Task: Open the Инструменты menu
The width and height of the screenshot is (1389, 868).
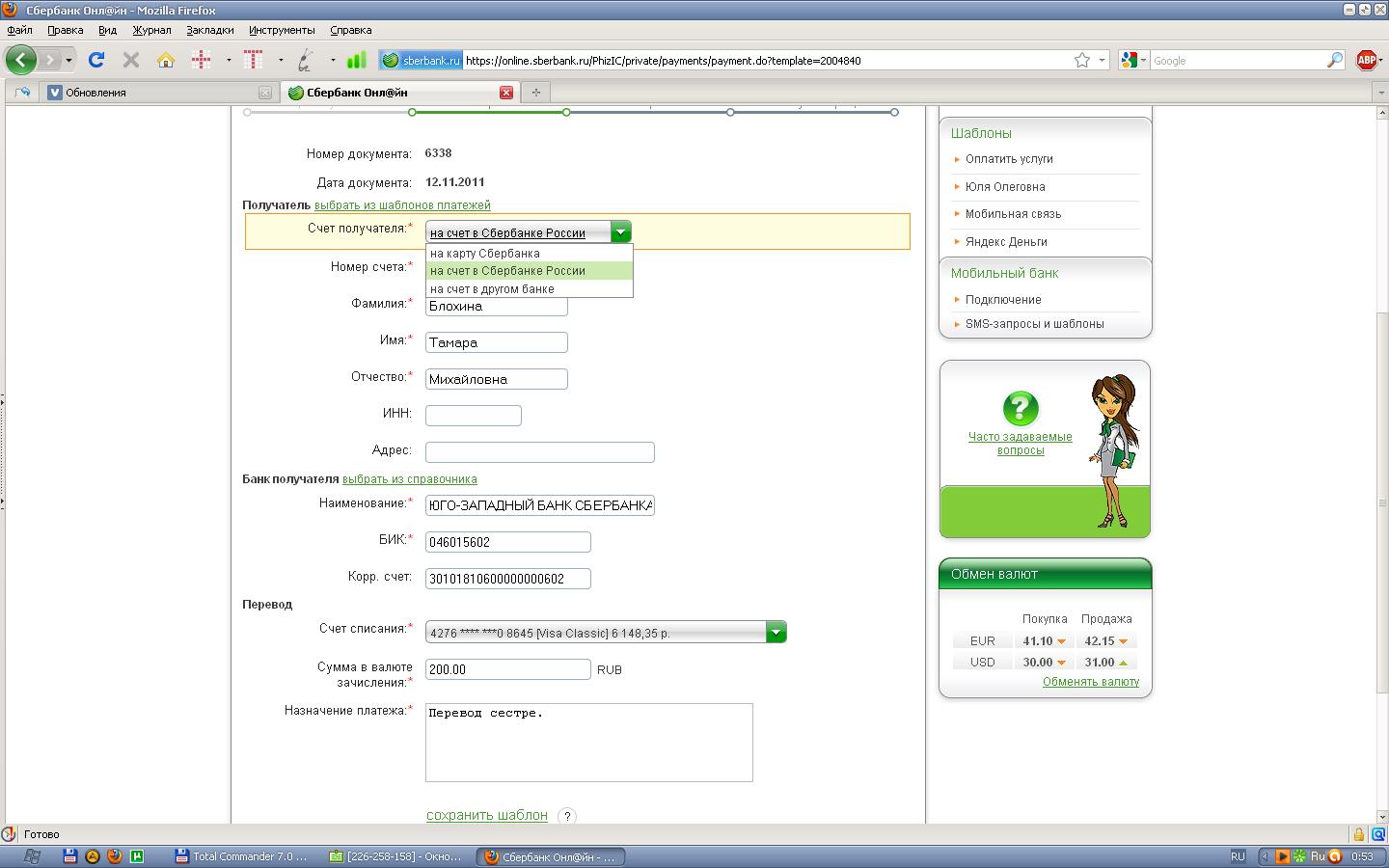Action: click(x=282, y=30)
